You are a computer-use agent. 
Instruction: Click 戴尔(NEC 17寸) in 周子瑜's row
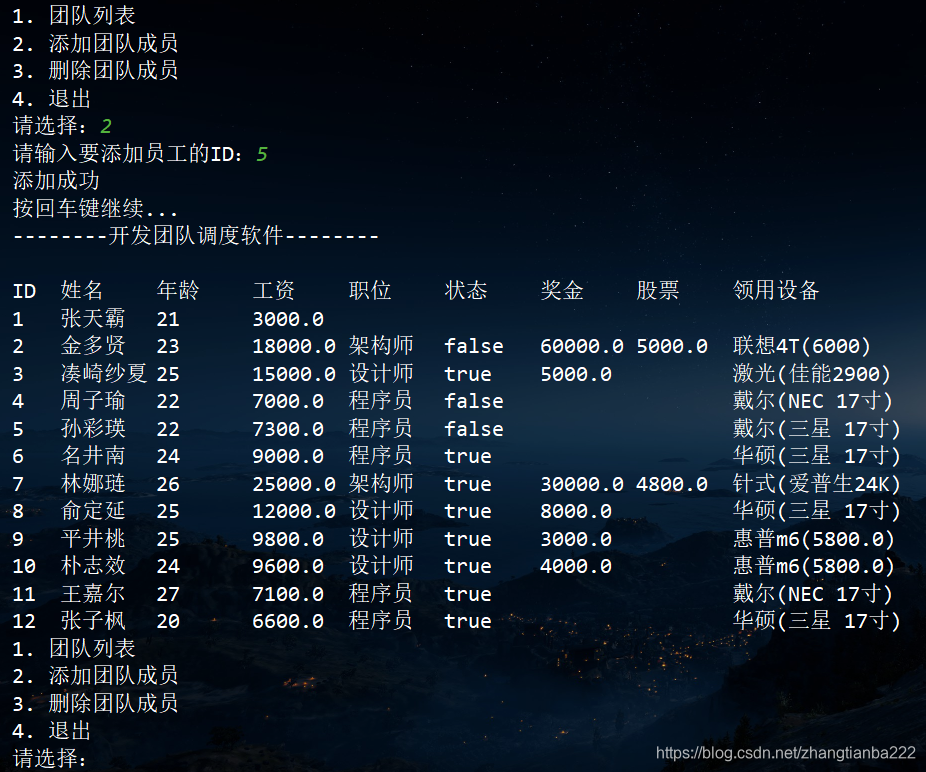point(813,400)
